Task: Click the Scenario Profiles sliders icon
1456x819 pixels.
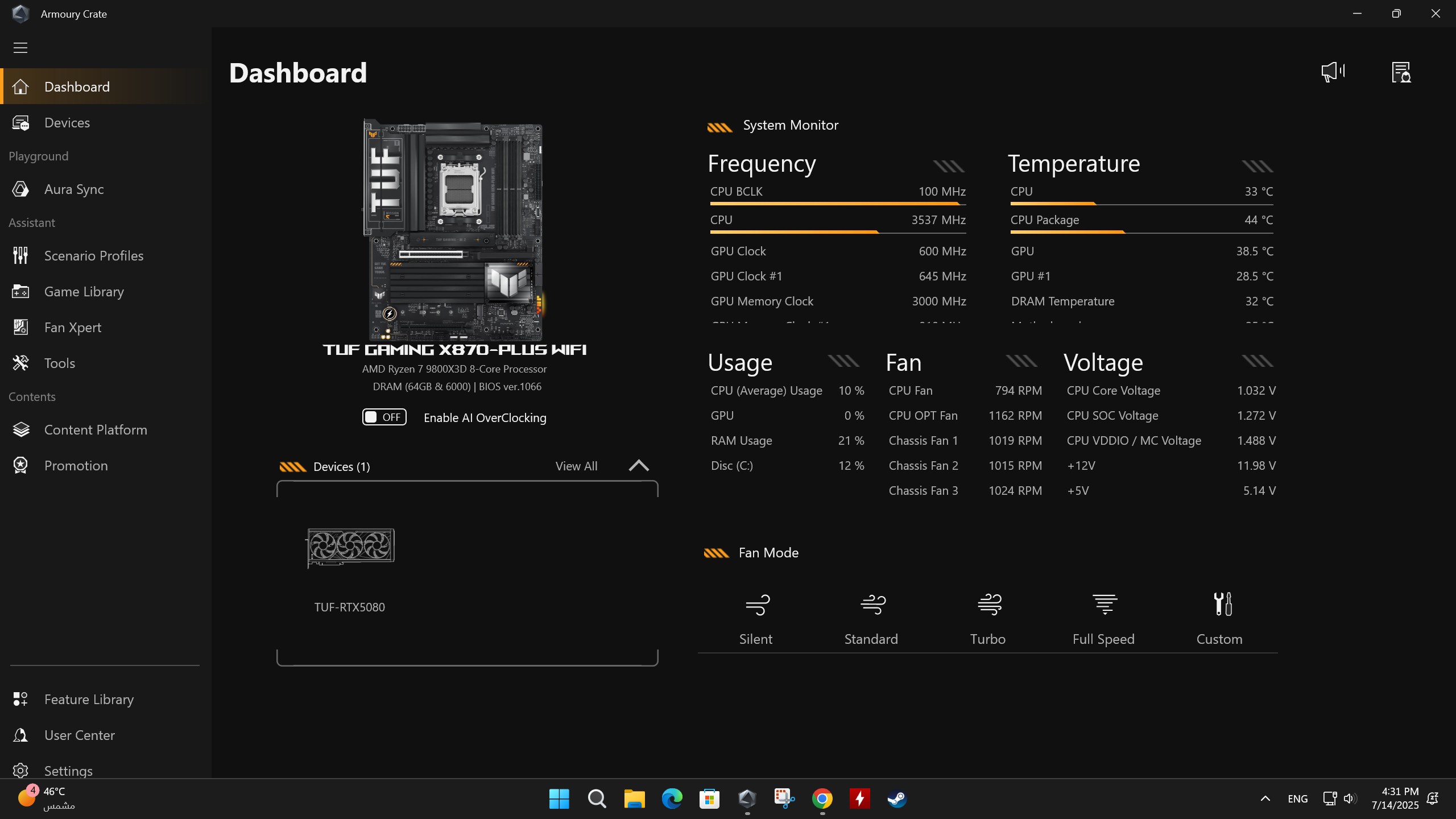Action: 20,256
